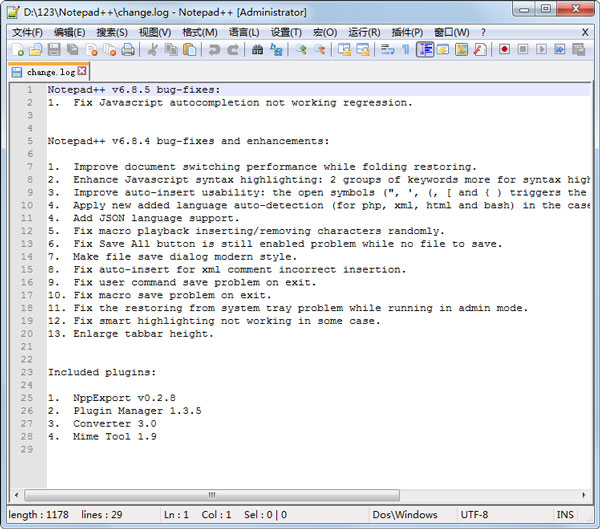Screen dimensions: 600x529
Task: Print the document with the printer icon
Action: point(128,50)
